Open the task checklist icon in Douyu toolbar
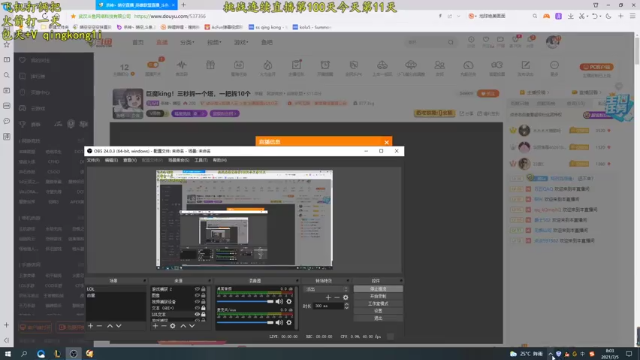The height and width of the screenshot is (360, 640). (296, 65)
